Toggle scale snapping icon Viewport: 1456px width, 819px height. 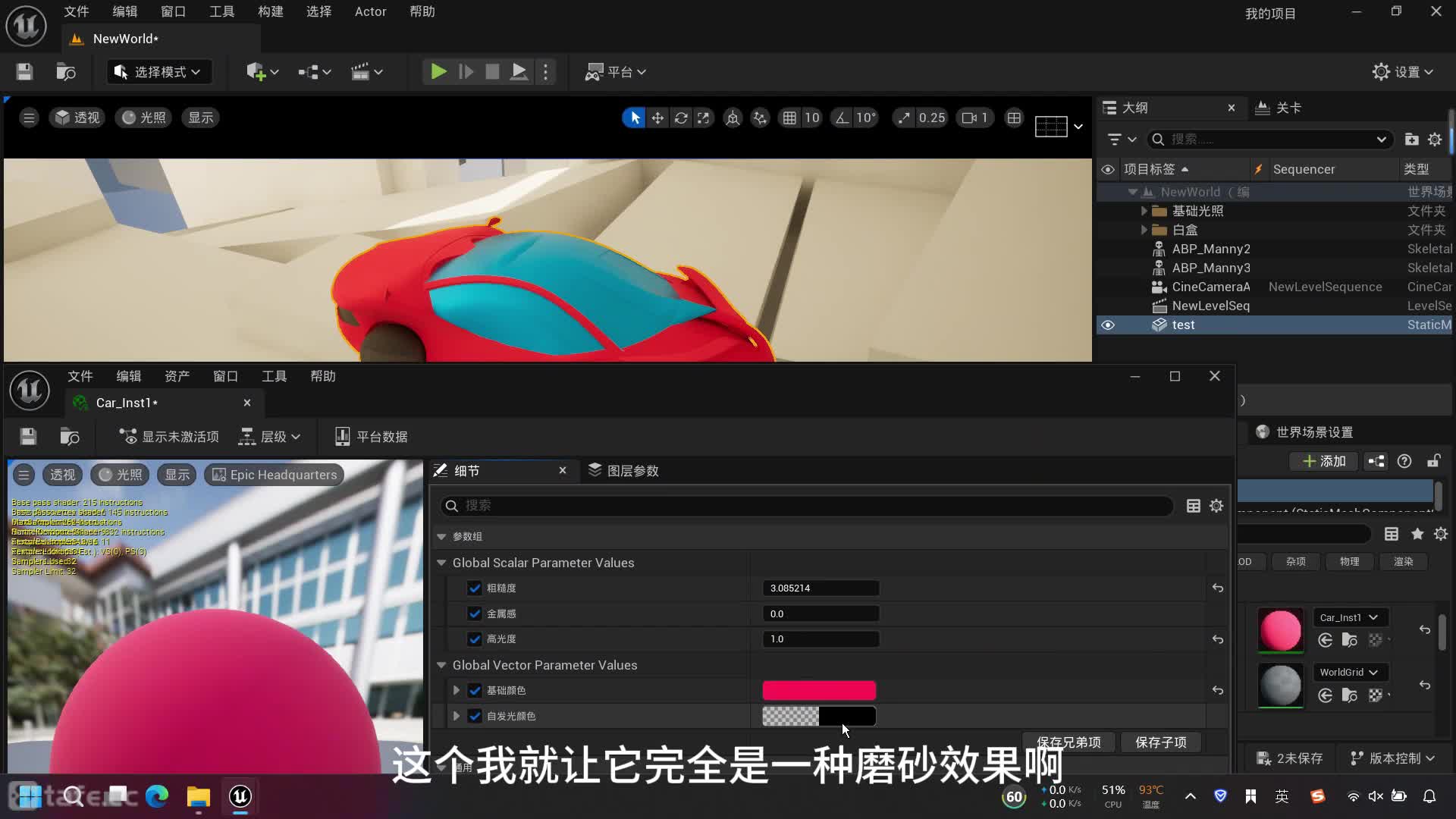[x=904, y=118]
